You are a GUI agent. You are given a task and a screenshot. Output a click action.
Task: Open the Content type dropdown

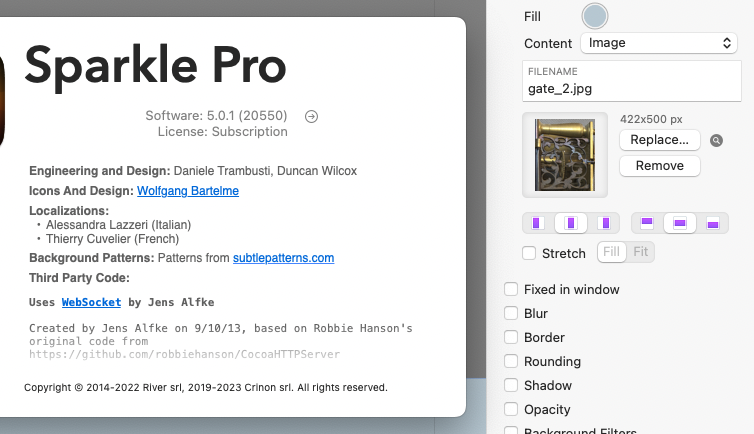tap(659, 43)
